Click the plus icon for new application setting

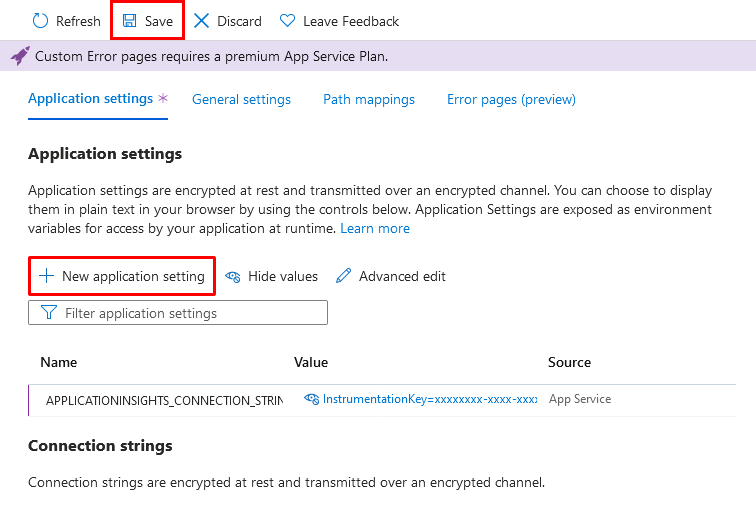(46, 276)
